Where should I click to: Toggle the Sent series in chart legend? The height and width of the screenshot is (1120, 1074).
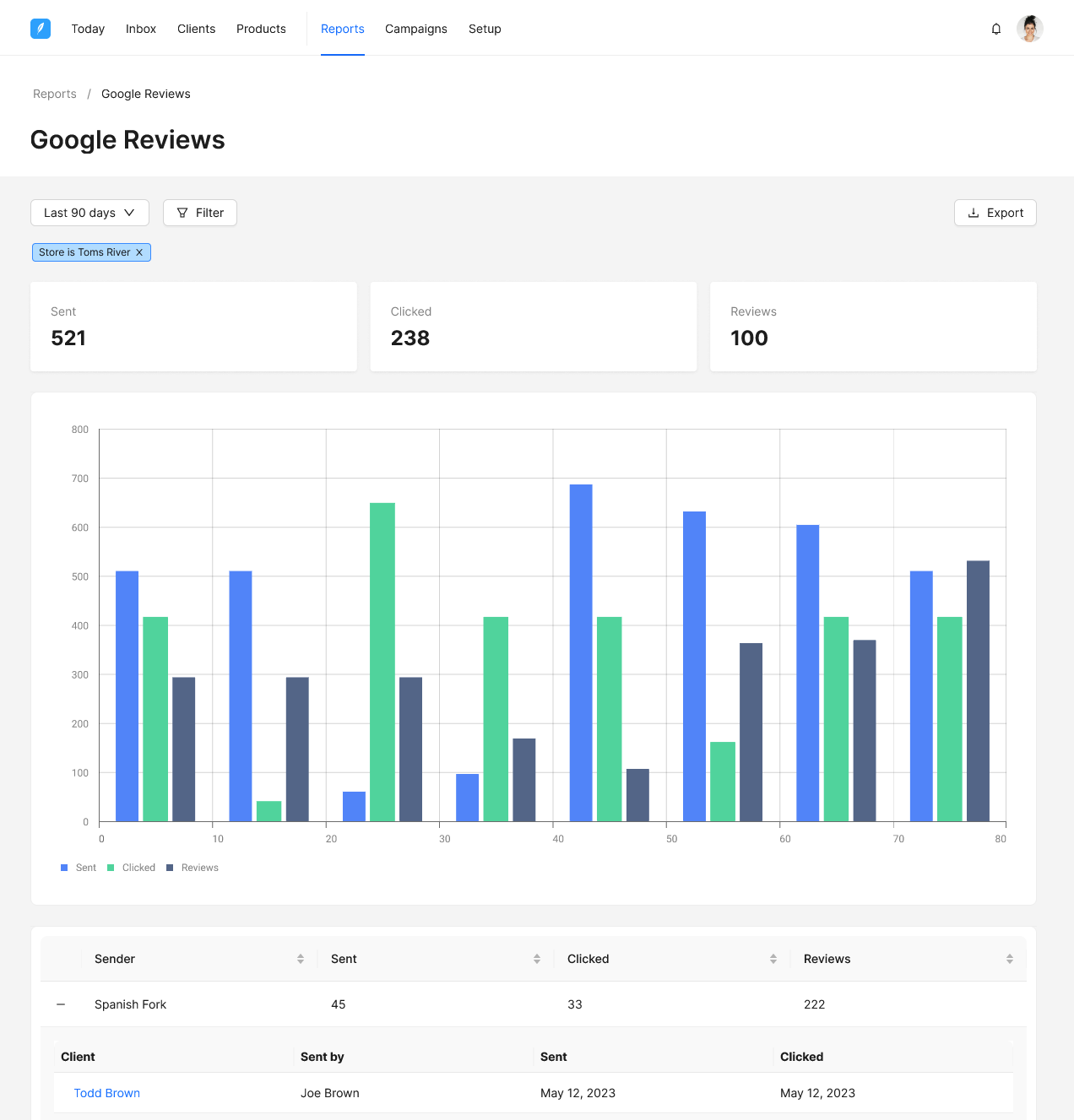(x=79, y=868)
